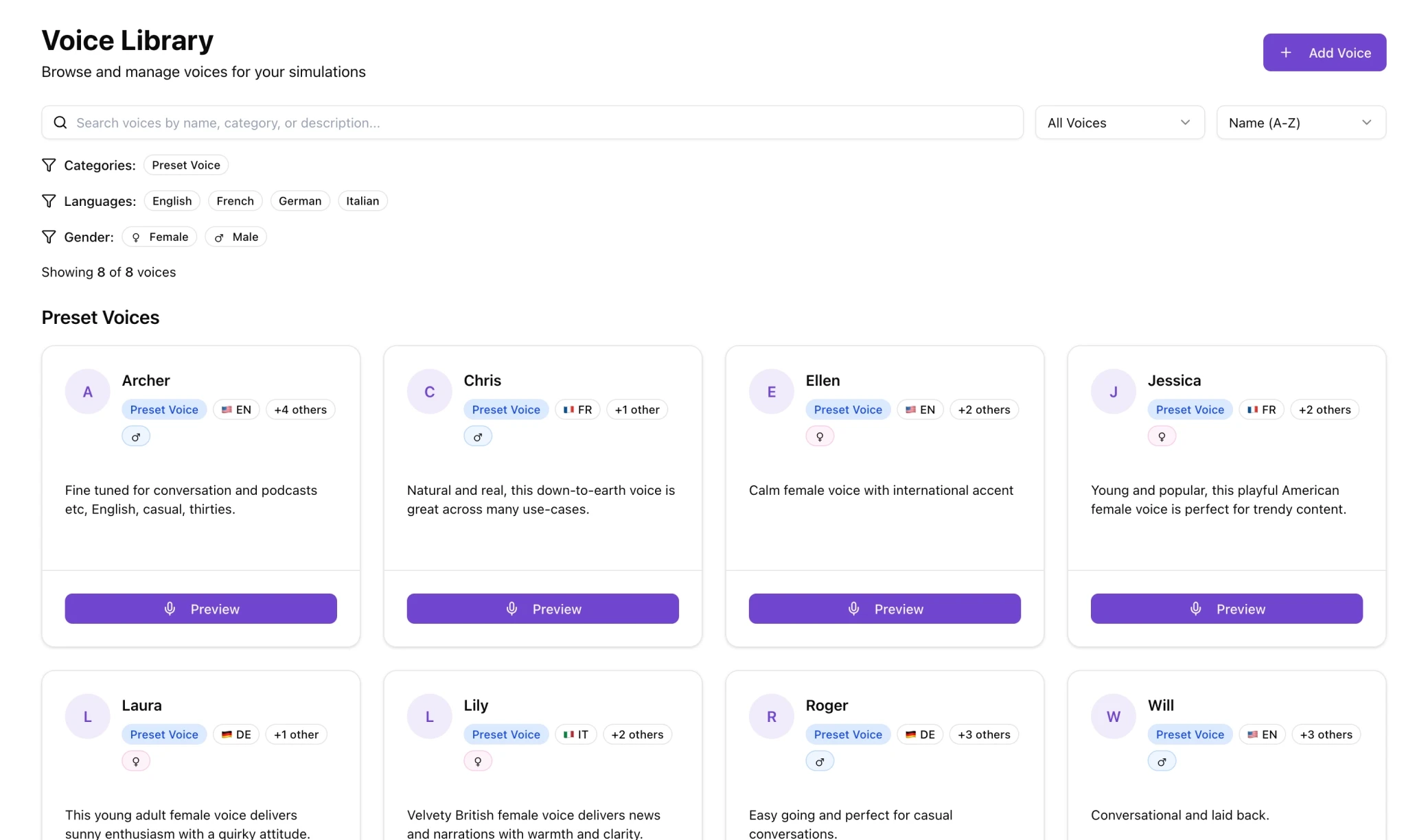Preview the Jessica voice
The image size is (1428, 840).
pyautogui.click(x=1226, y=609)
